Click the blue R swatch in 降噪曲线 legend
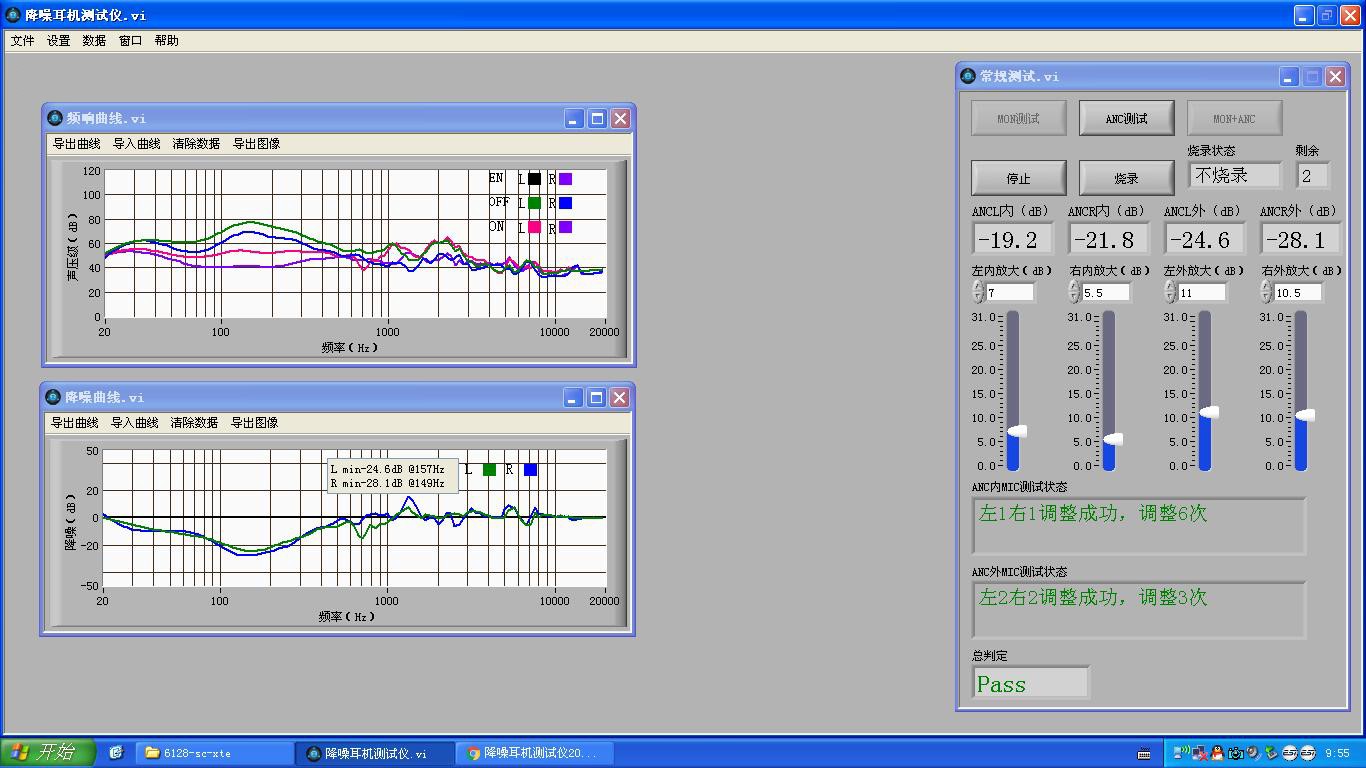The image size is (1366, 768). (x=530, y=469)
